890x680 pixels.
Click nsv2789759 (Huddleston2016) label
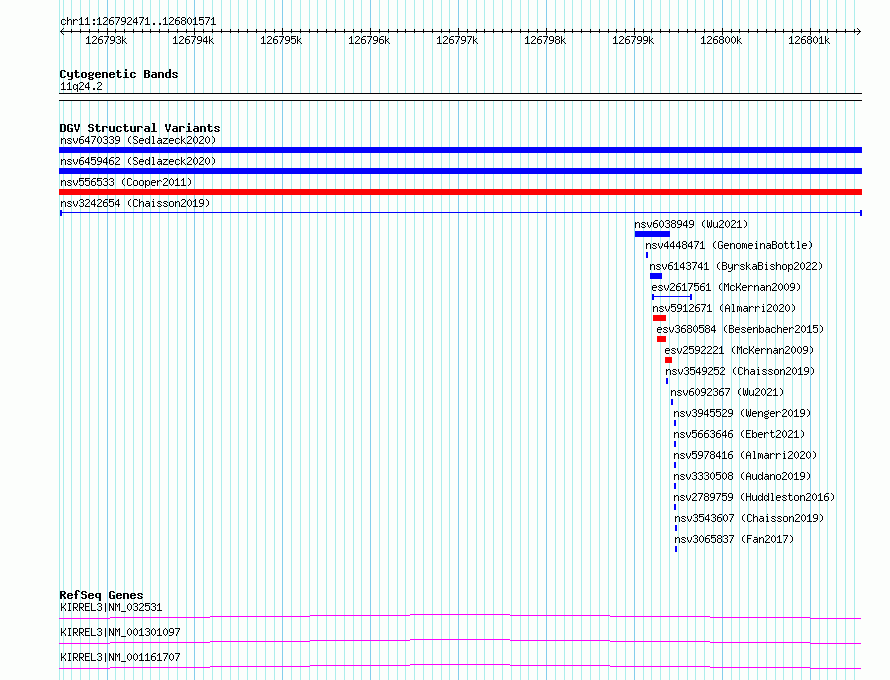point(754,497)
